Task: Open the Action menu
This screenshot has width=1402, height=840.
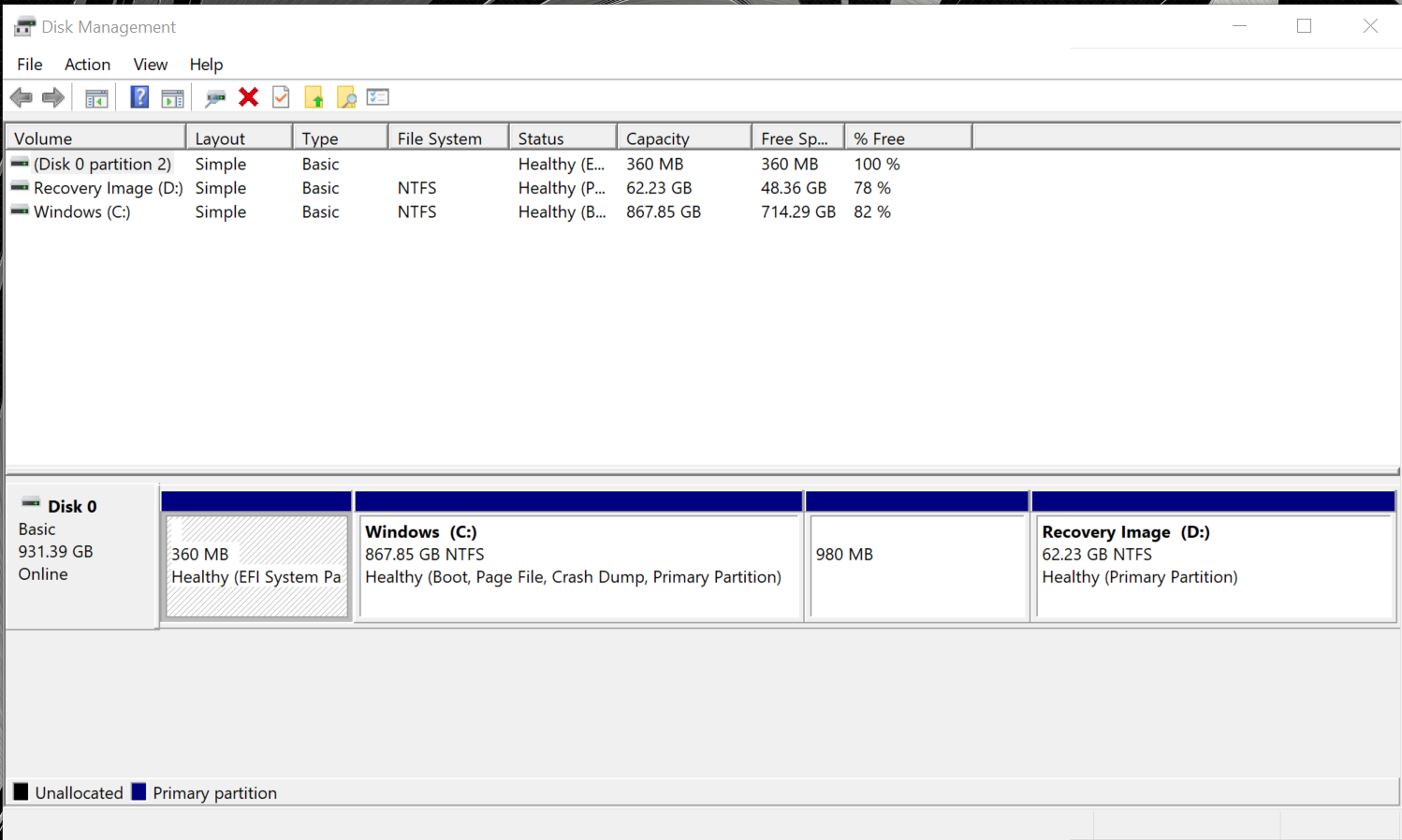Action: (x=87, y=65)
